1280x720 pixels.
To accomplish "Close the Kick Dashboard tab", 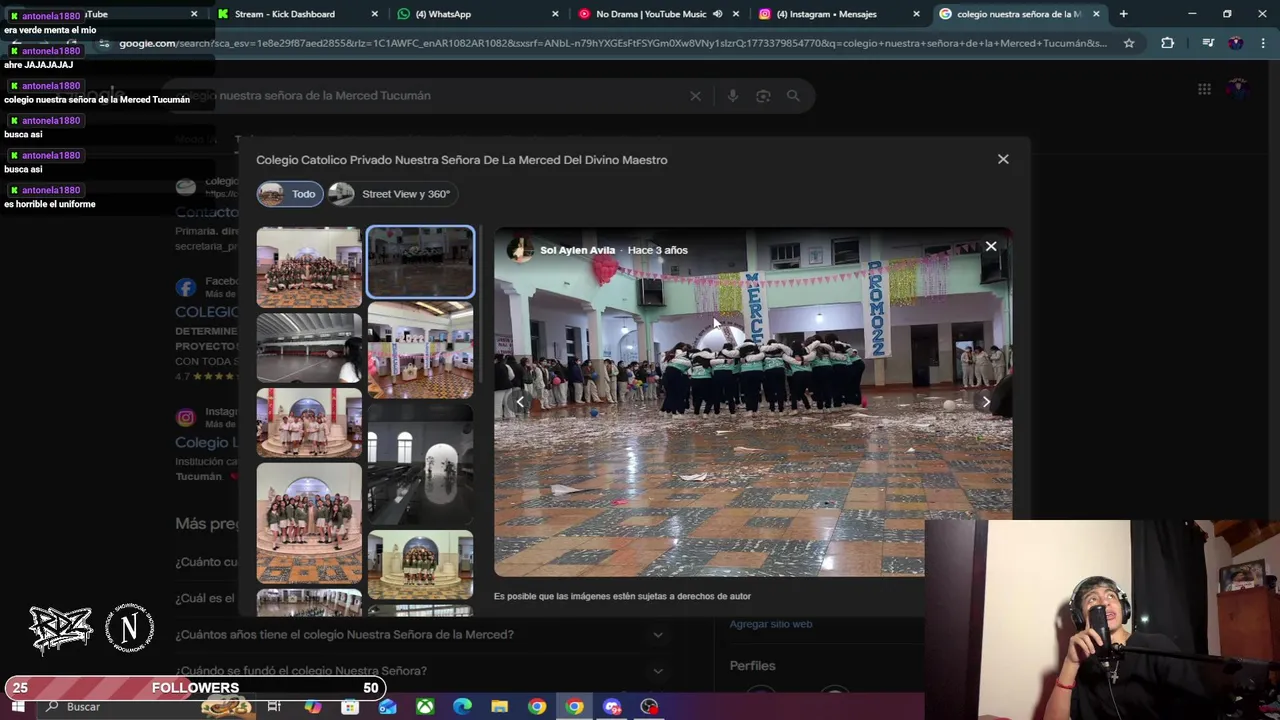I will (x=375, y=14).
